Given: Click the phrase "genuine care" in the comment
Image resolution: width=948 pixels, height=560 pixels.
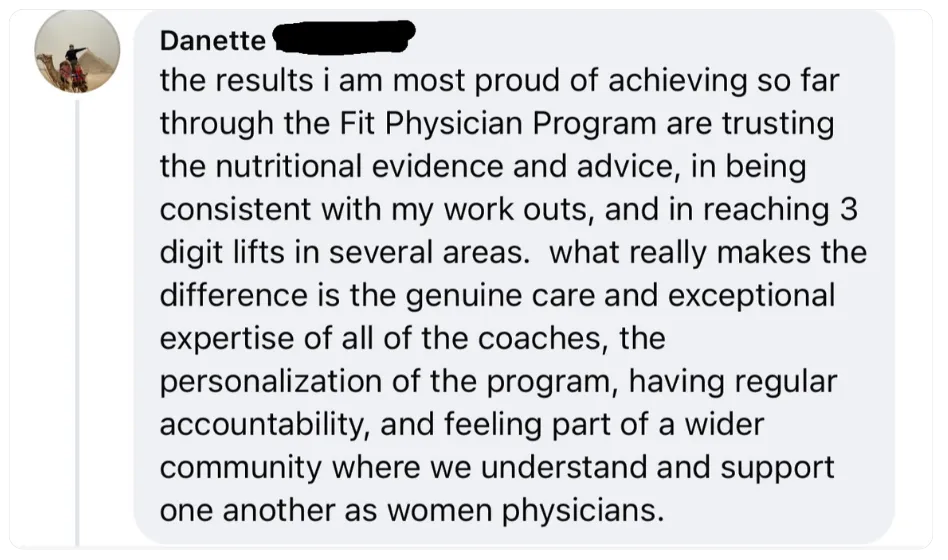Looking at the screenshot, I should click(501, 295).
